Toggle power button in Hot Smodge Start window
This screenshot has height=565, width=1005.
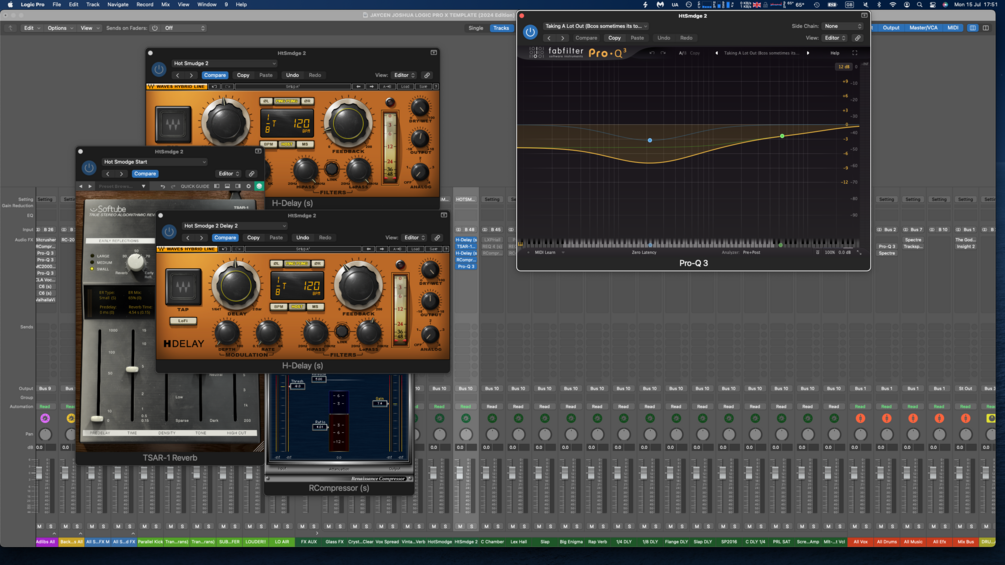pyautogui.click(x=88, y=168)
